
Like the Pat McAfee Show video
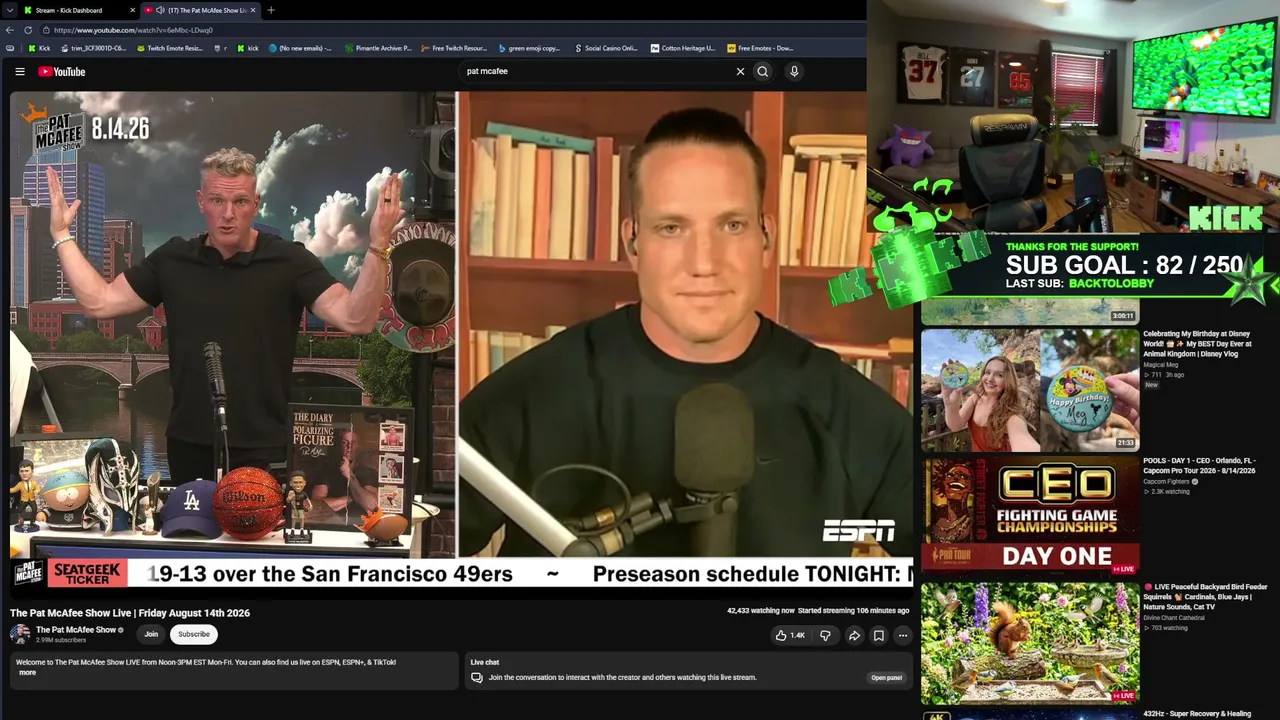790,635
